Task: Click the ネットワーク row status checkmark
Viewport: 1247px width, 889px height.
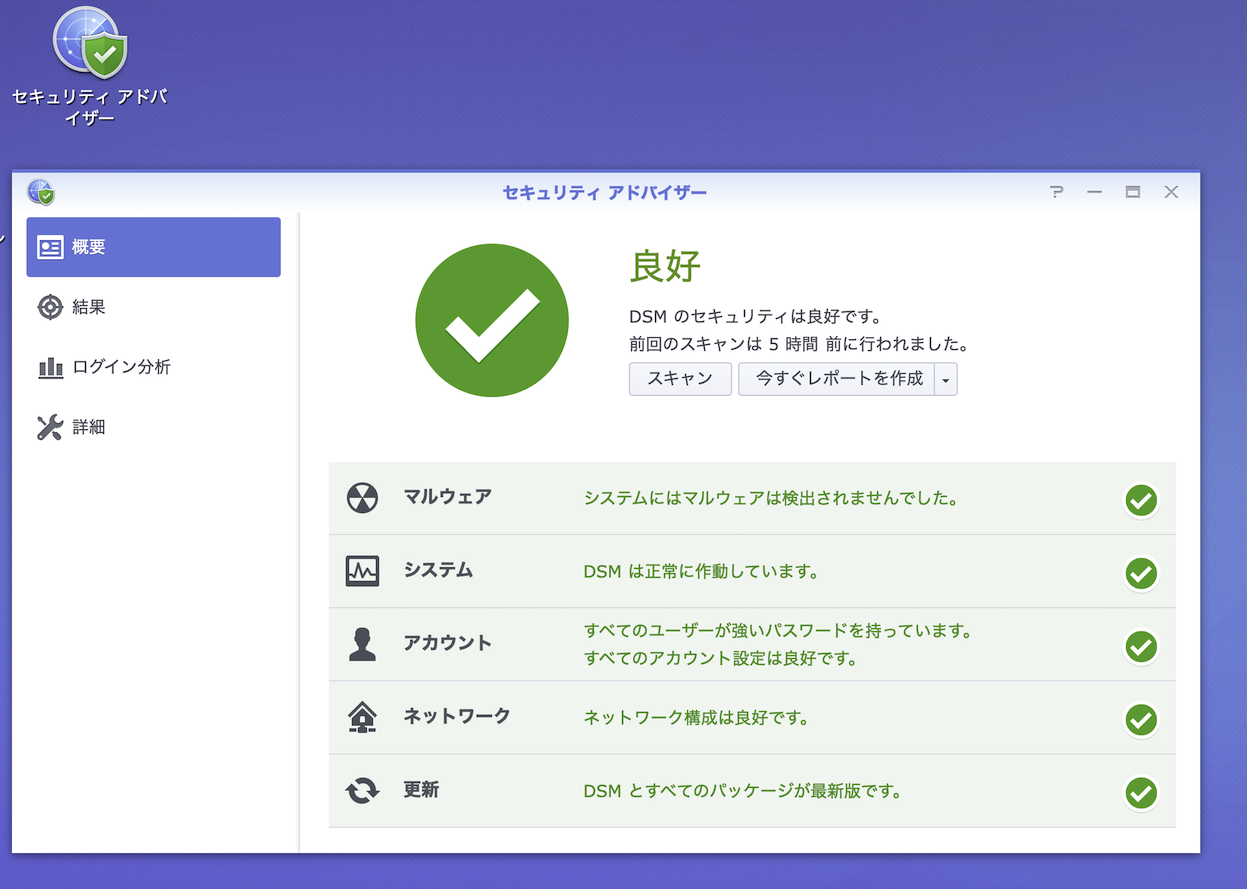Action: click(x=1140, y=720)
